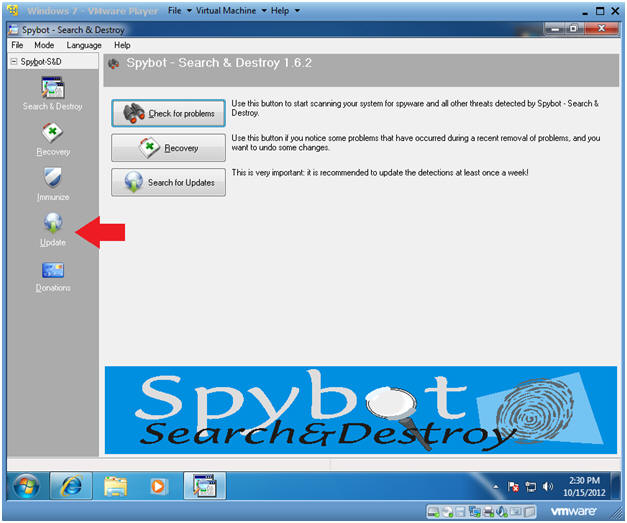Close the Spybot window
This screenshot has width=627, height=523.
pyautogui.click(x=601, y=28)
